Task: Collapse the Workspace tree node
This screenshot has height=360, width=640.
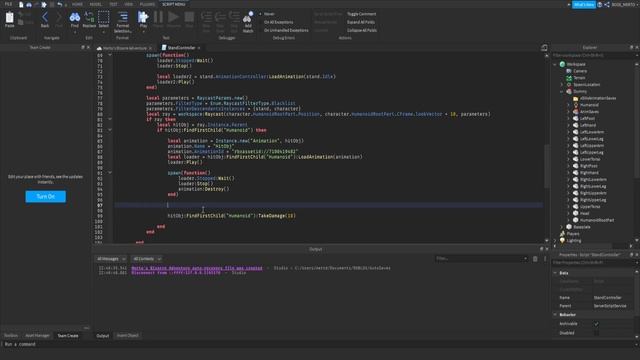Action: pyautogui.click(x=555, y=64)
